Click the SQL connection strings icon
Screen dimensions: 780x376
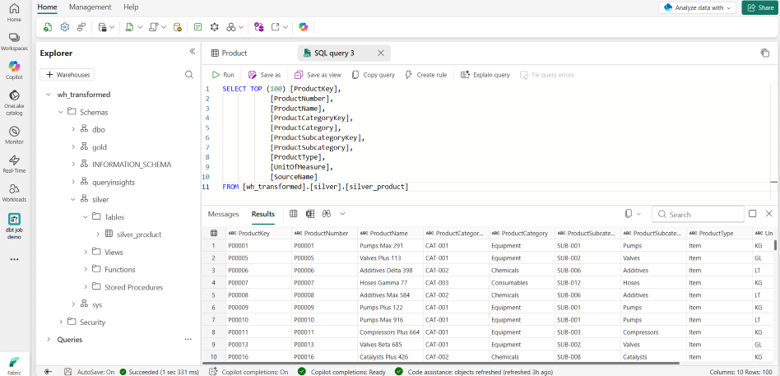82,27
